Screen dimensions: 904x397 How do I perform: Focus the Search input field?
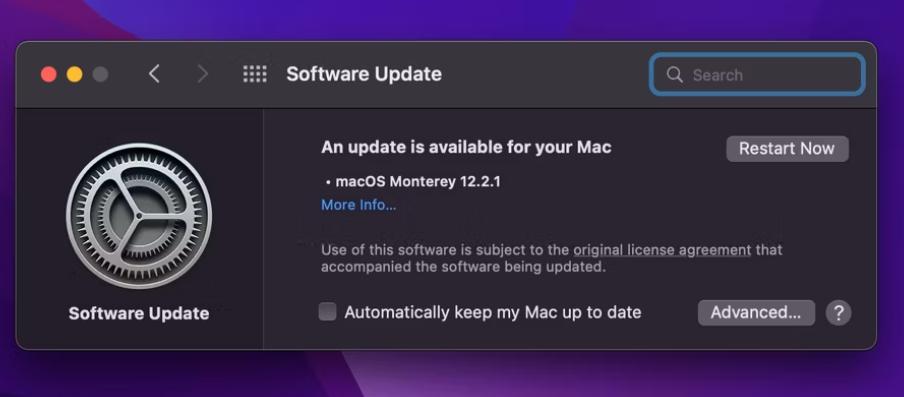point(758,74)
